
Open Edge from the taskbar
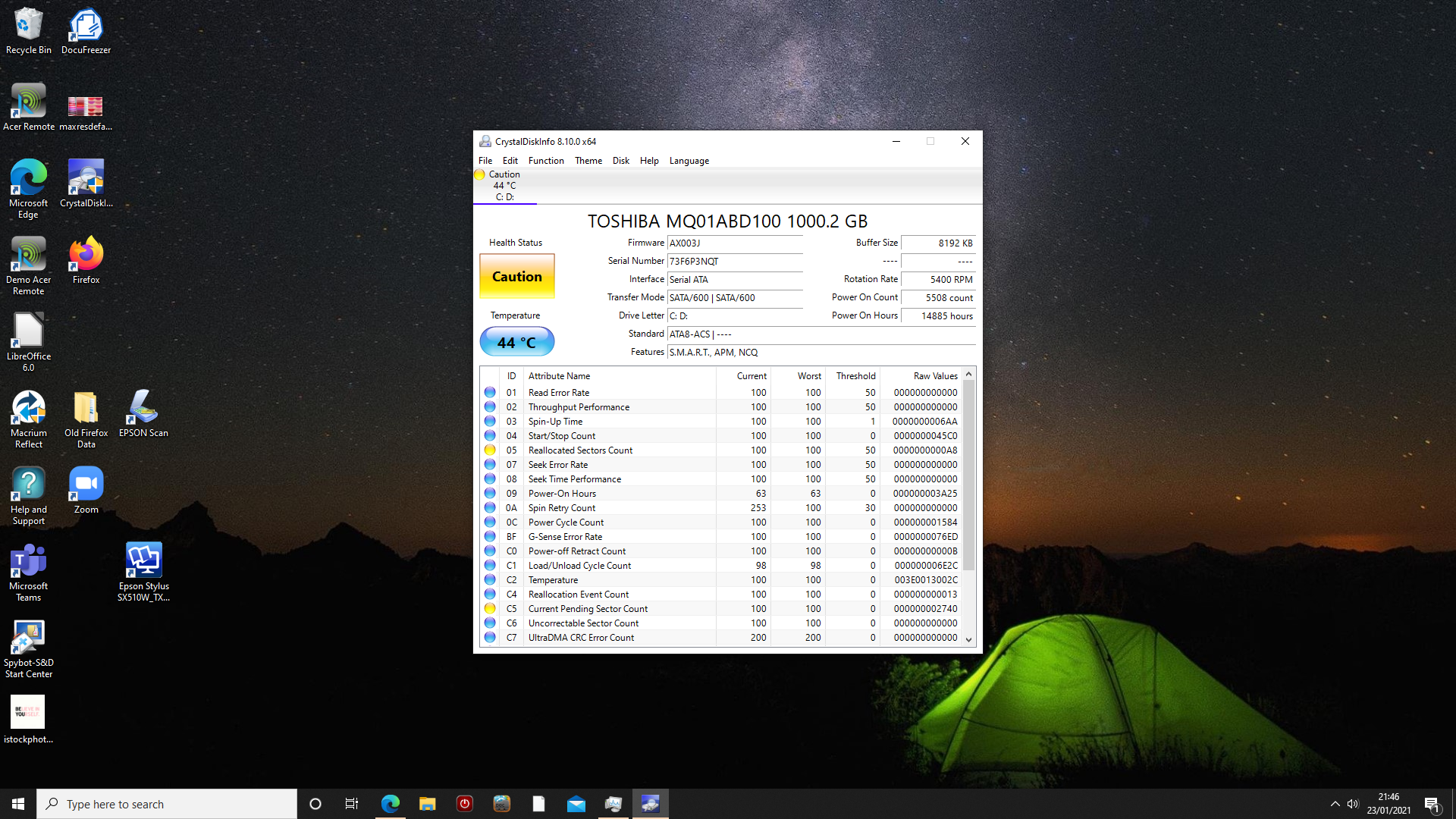click(391, 804)
